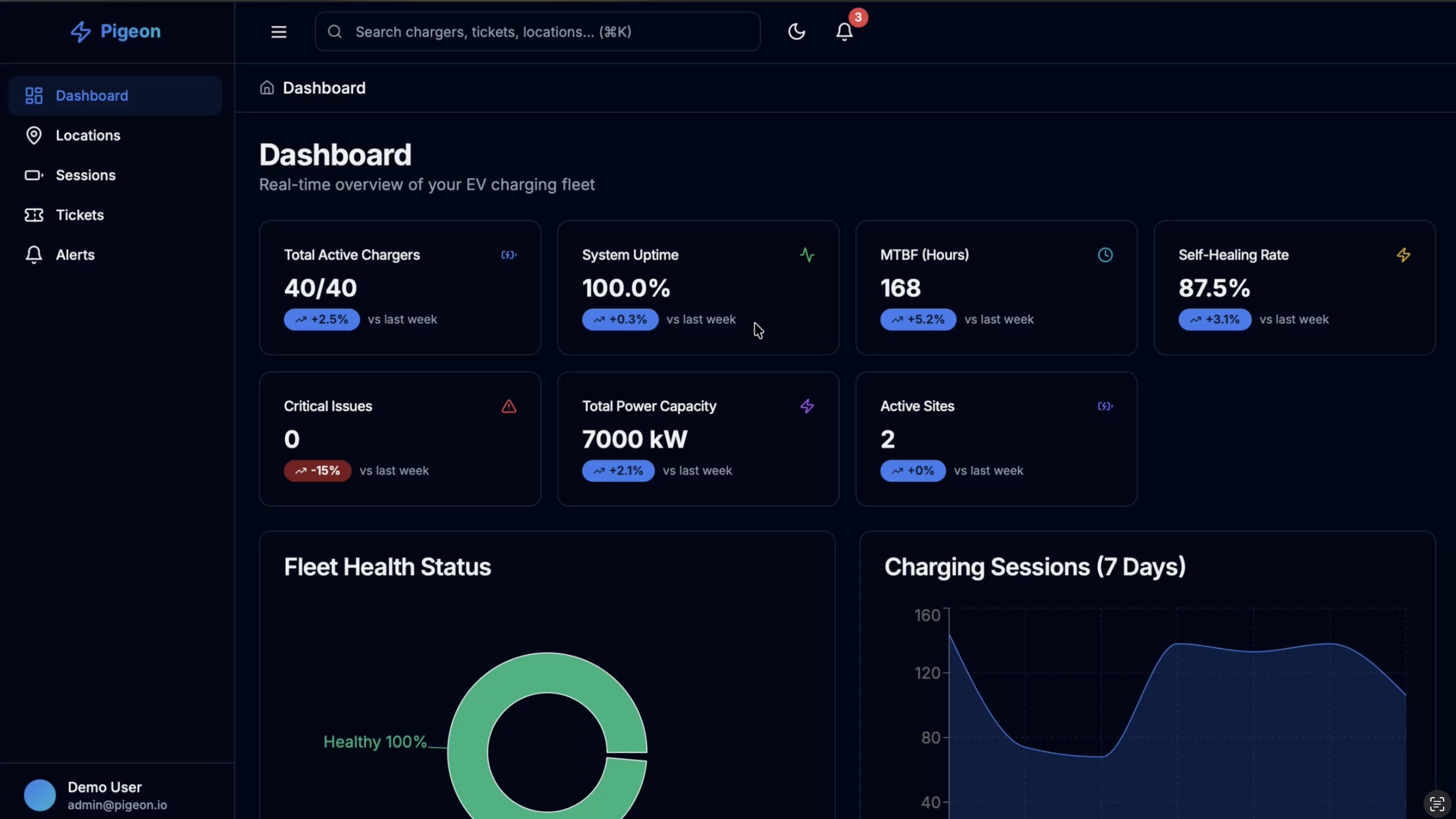
Task: Toggle dark mode moon icon
Action: pyautogui.click(x=796, y=31)
